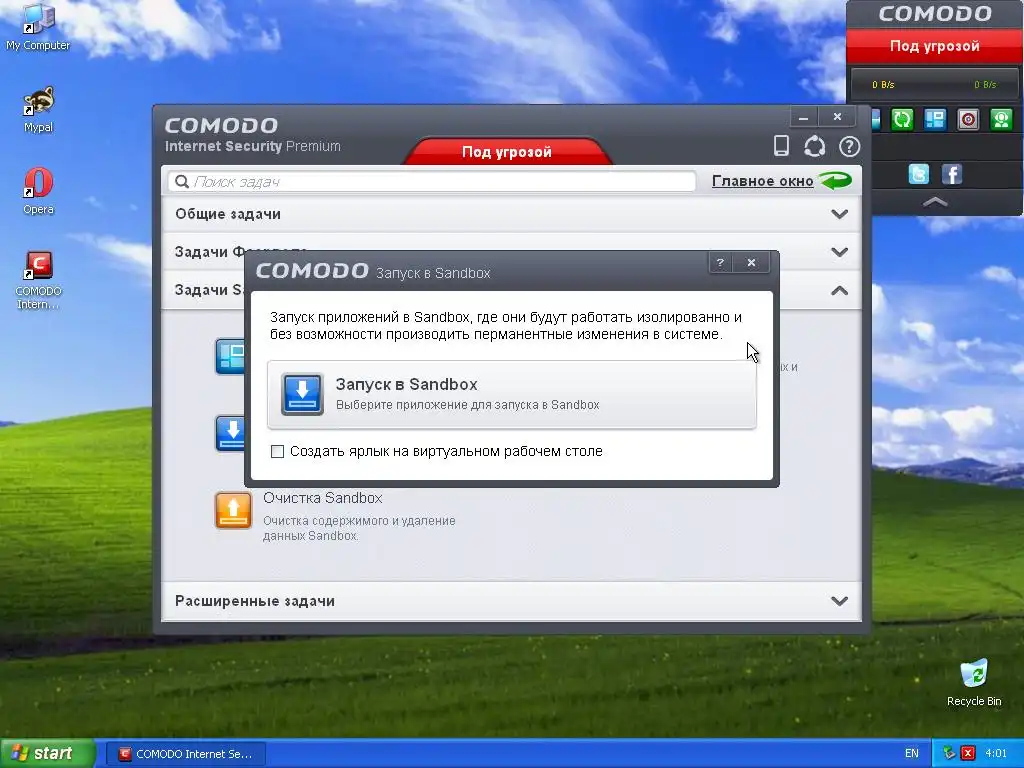Expand the Расширенные задачи section
Screen dimensions: 1024x768
click(511, 601)
